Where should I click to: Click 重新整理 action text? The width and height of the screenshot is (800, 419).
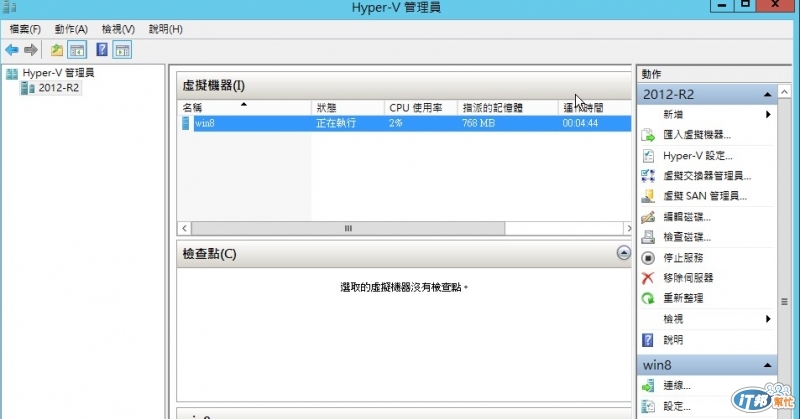[x=683, y=299]
